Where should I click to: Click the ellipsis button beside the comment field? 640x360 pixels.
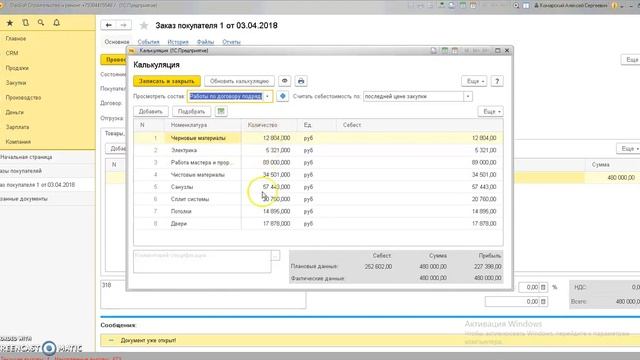coord(276,256)
